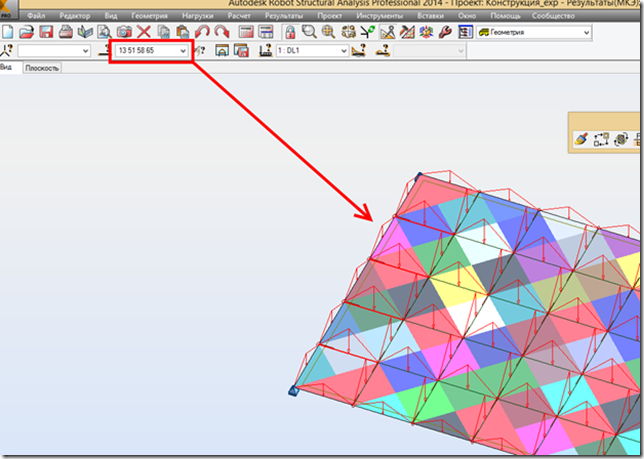Click the load case selection icon
Image resolution: width=644 pixels, height=459 pixels.
[265, 51]
